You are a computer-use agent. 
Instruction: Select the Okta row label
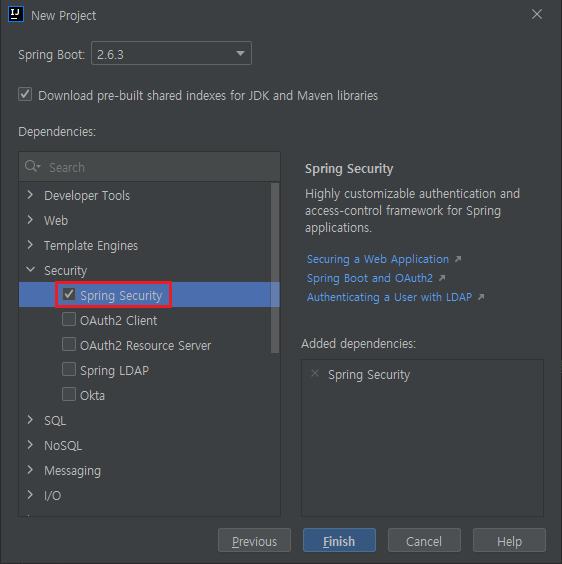point(92,396)
